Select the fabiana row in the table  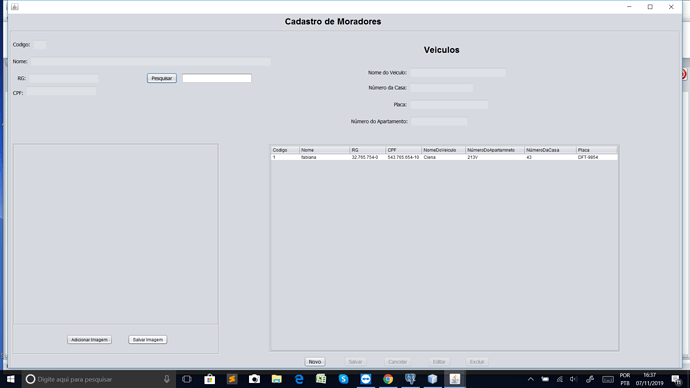coord(444,157)
